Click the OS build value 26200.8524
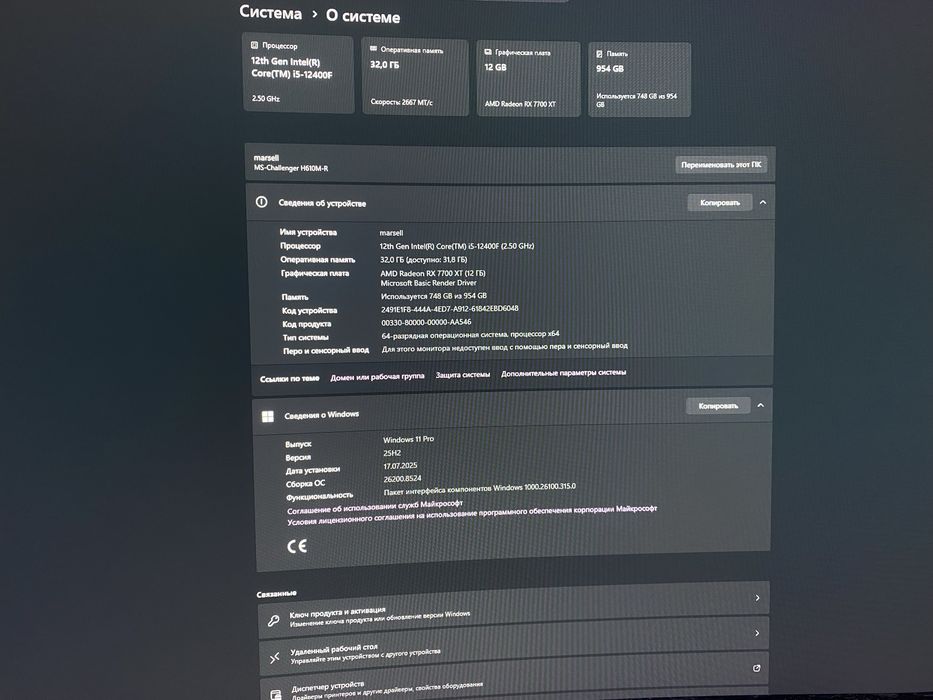The height and width of the screenshot is (700, 933). point(402,479)
